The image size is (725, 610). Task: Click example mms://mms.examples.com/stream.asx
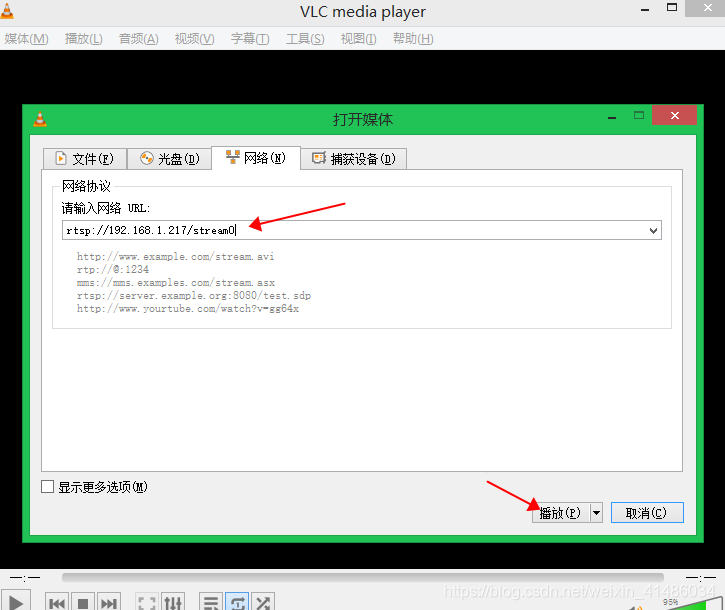(x=176, y=283)
